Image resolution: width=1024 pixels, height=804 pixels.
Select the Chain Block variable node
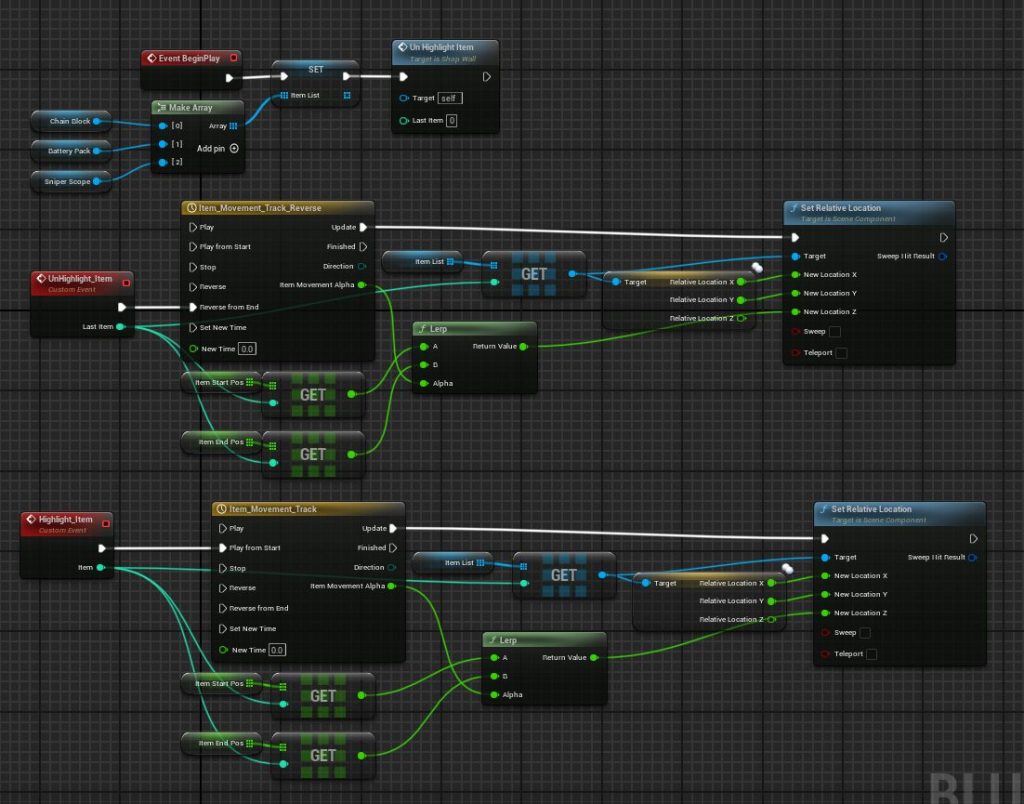point(70,121)
